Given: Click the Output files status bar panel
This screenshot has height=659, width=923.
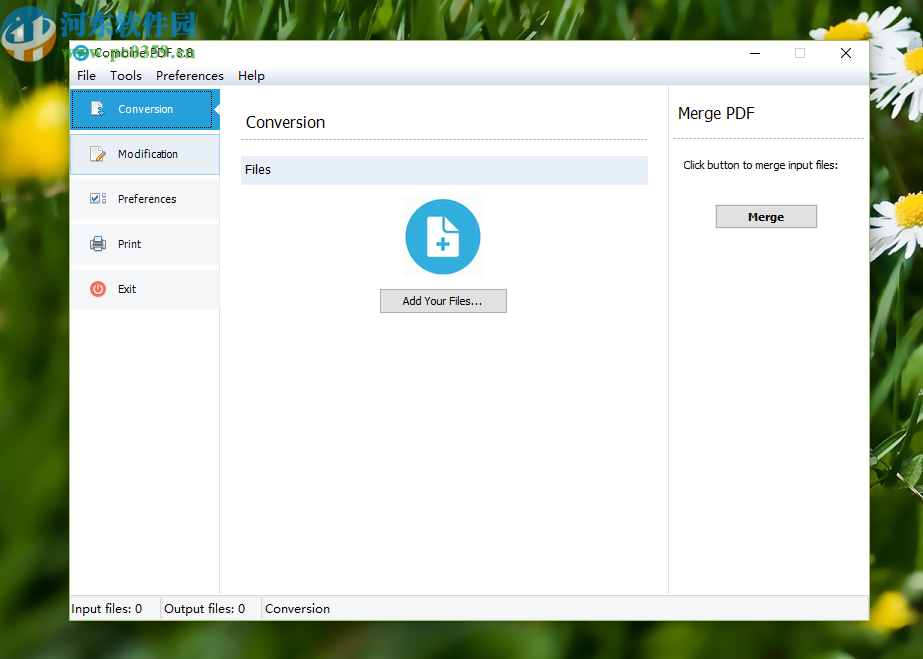Looking at the screenshot, I should [205, 608].
